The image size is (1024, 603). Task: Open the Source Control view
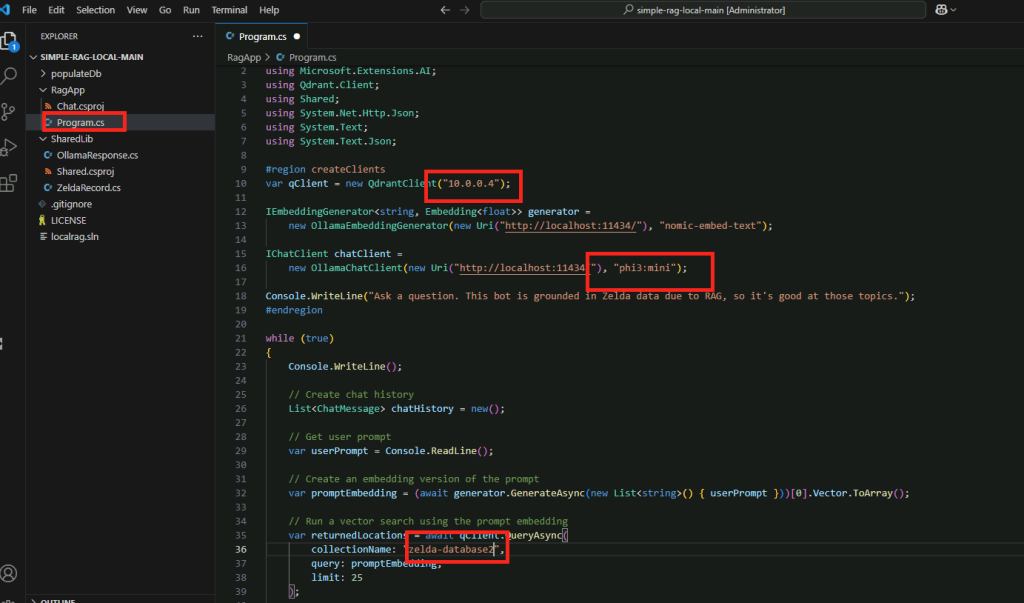coord(8,112)
